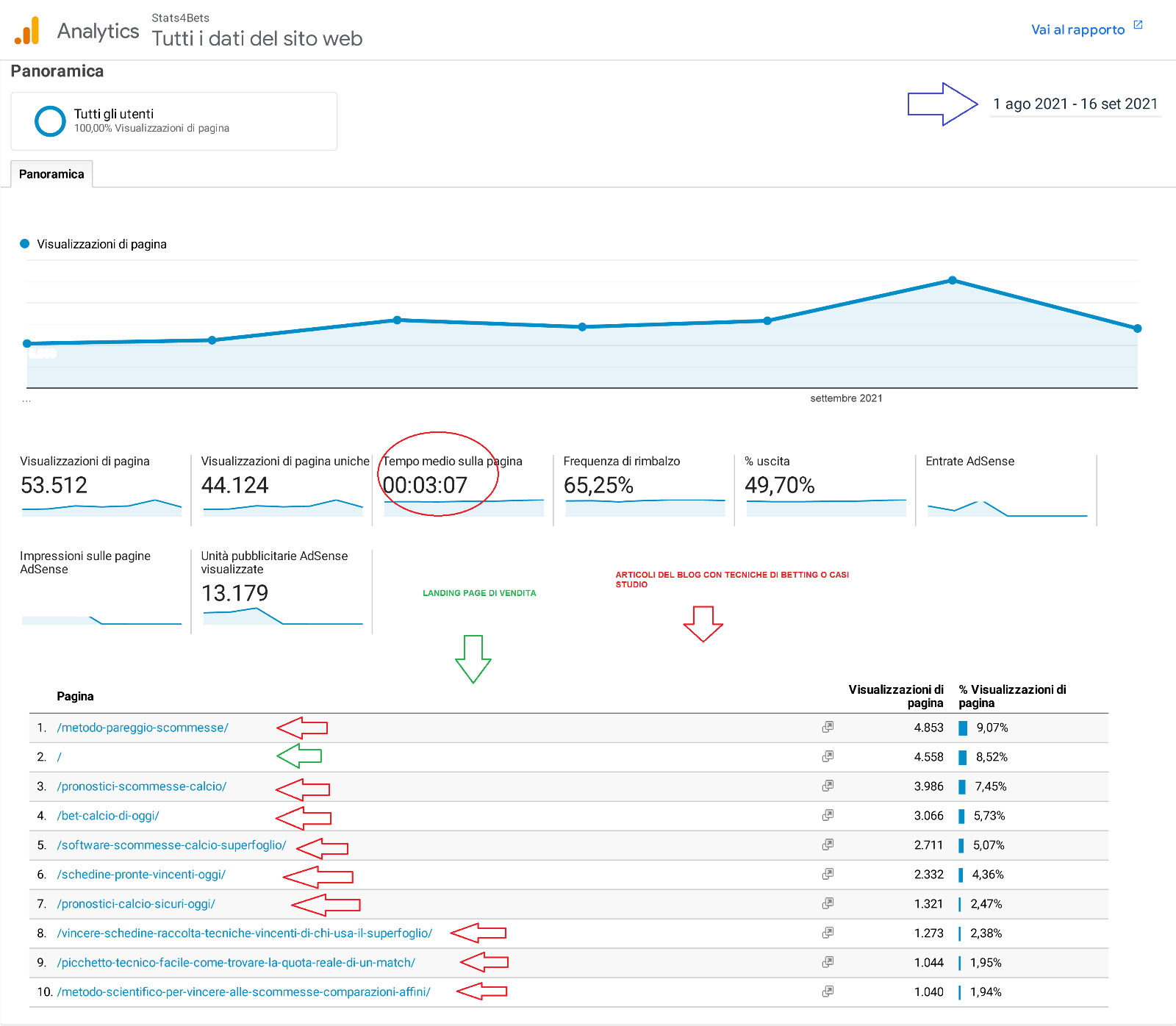Open external icon for /software-scommesse-calcio-superfoglio/ row
This screenshot has width=1176, height=1026.
click(828, 844)
